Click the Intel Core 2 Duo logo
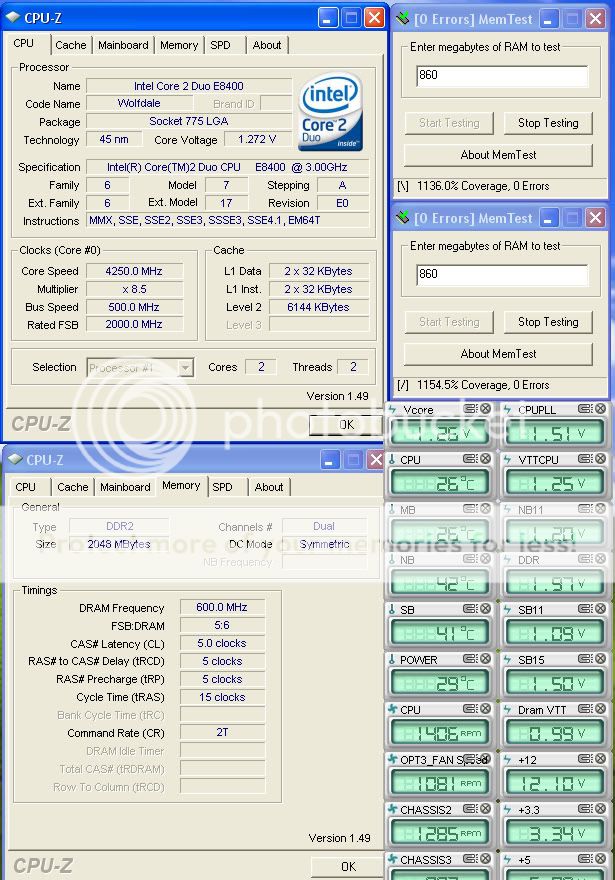 pyautogui.click(x=331, y=112)
